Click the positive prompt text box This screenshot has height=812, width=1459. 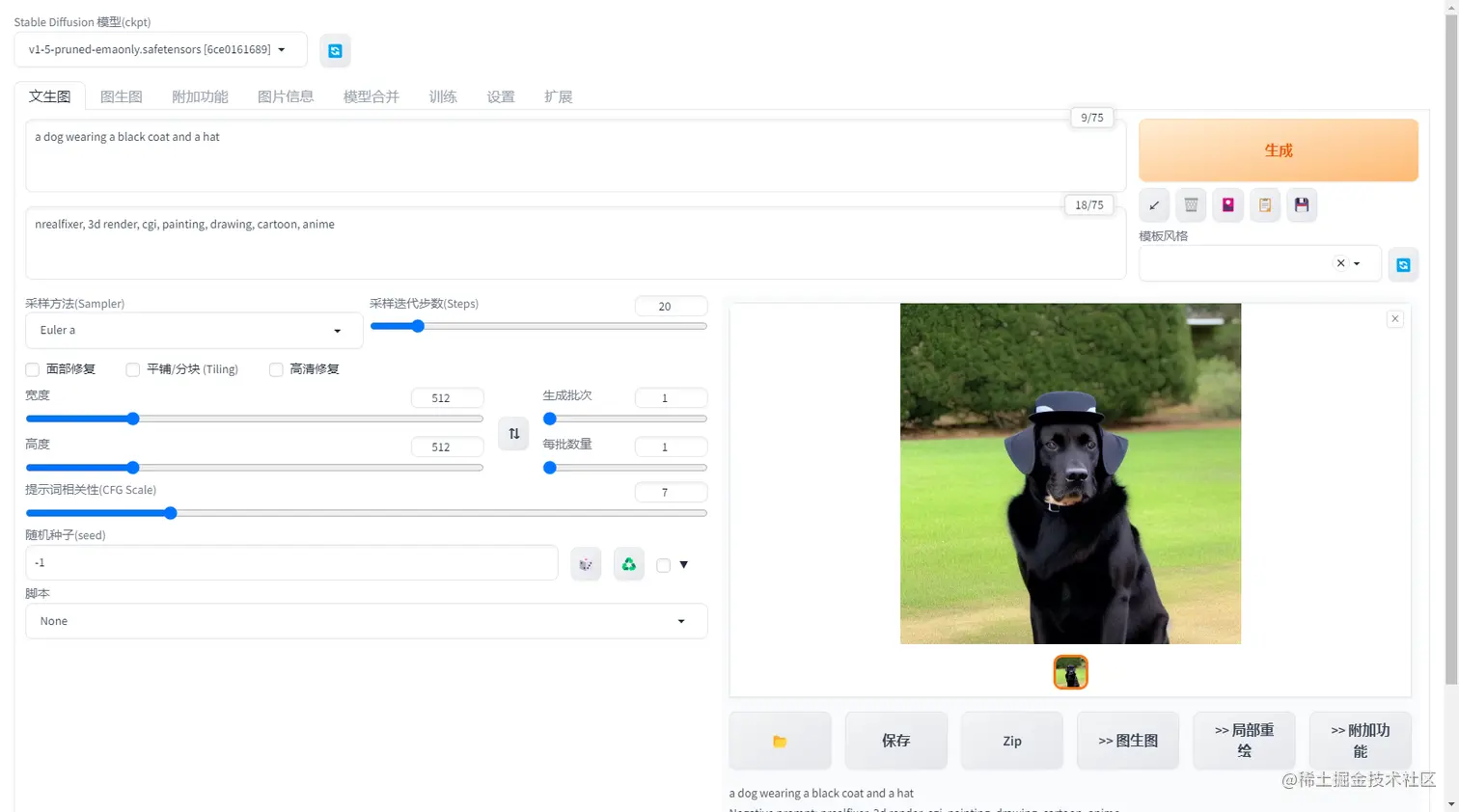[x=575, y=156]
